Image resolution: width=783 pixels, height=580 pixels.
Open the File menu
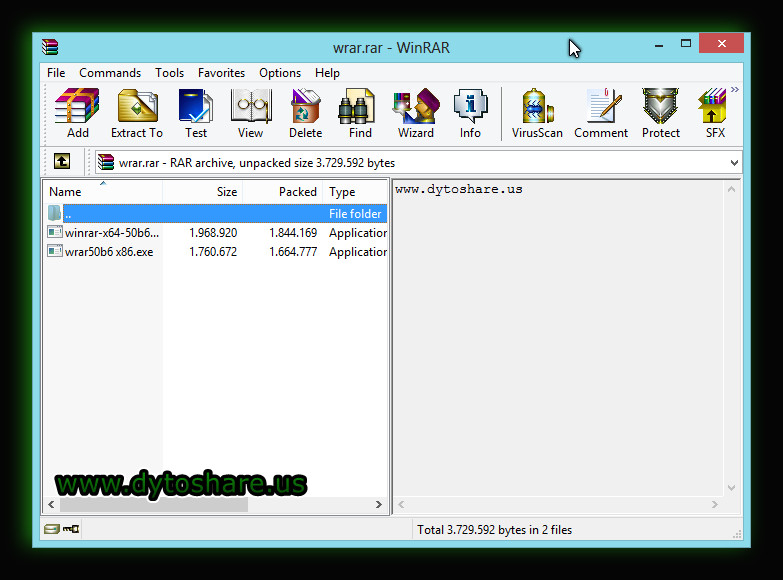click(x=56, y=73)
